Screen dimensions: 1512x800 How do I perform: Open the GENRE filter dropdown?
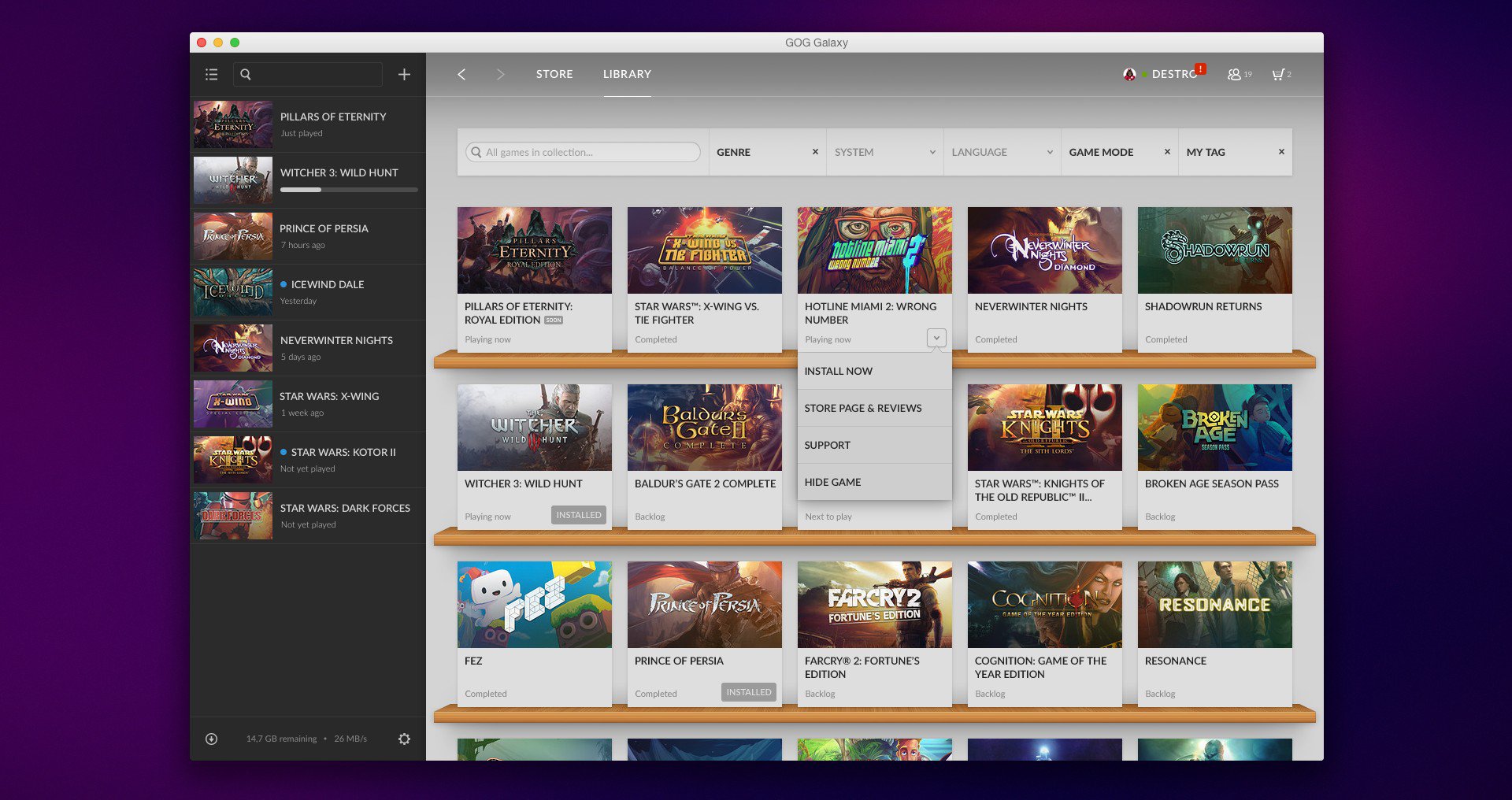tap(768, 152)
